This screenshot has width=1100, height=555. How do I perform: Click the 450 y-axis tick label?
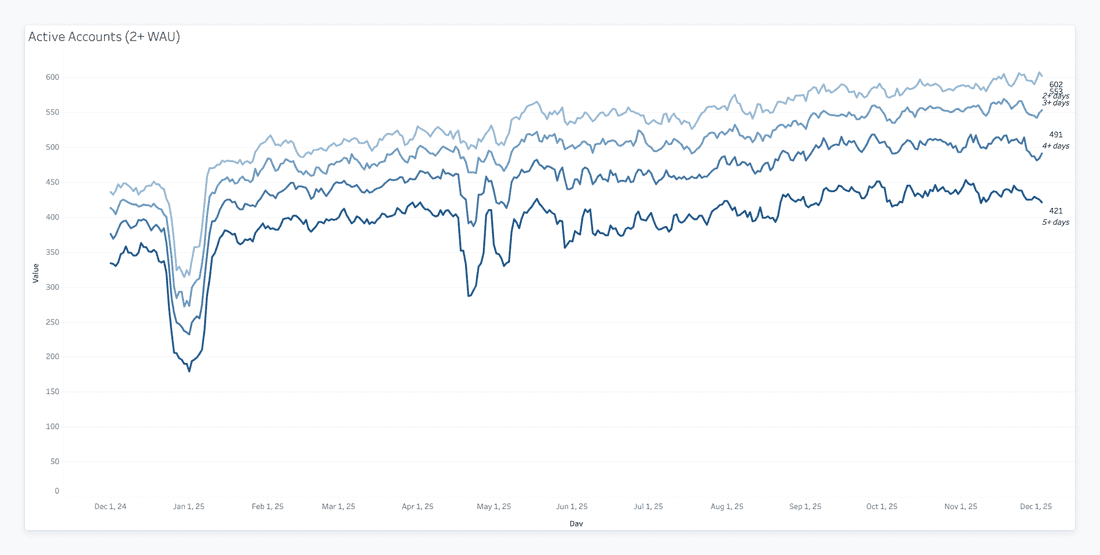tap(52, 182)
